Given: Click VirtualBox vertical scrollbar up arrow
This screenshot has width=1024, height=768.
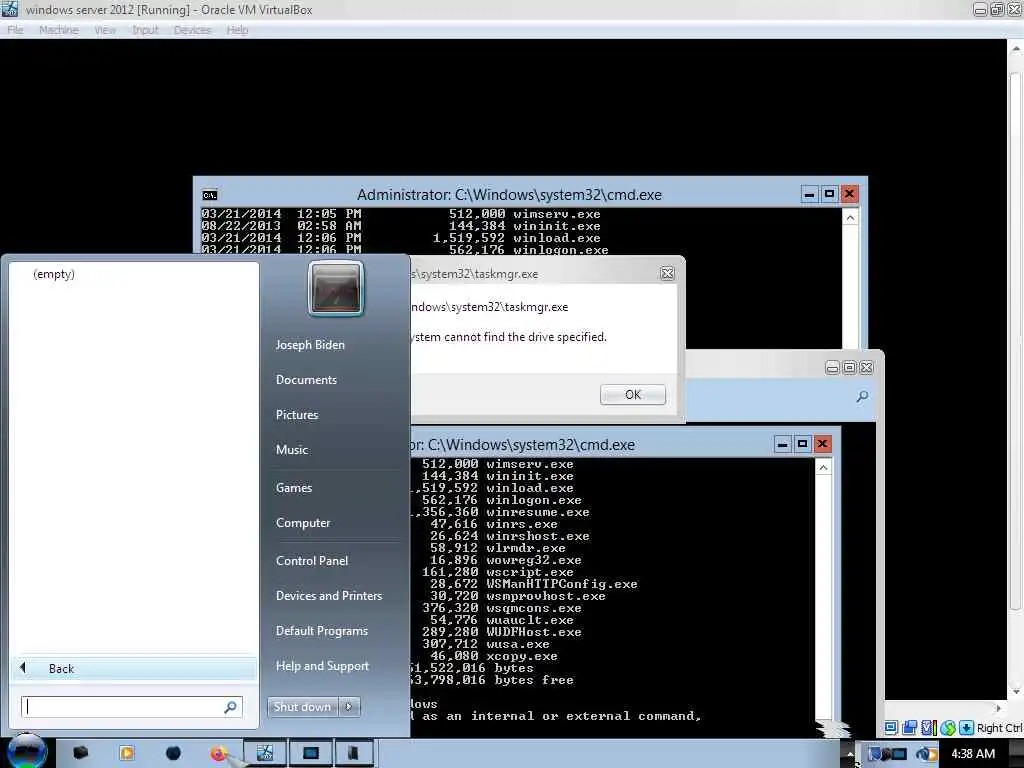Looking at the screenshot, I should coord(1016,49).
